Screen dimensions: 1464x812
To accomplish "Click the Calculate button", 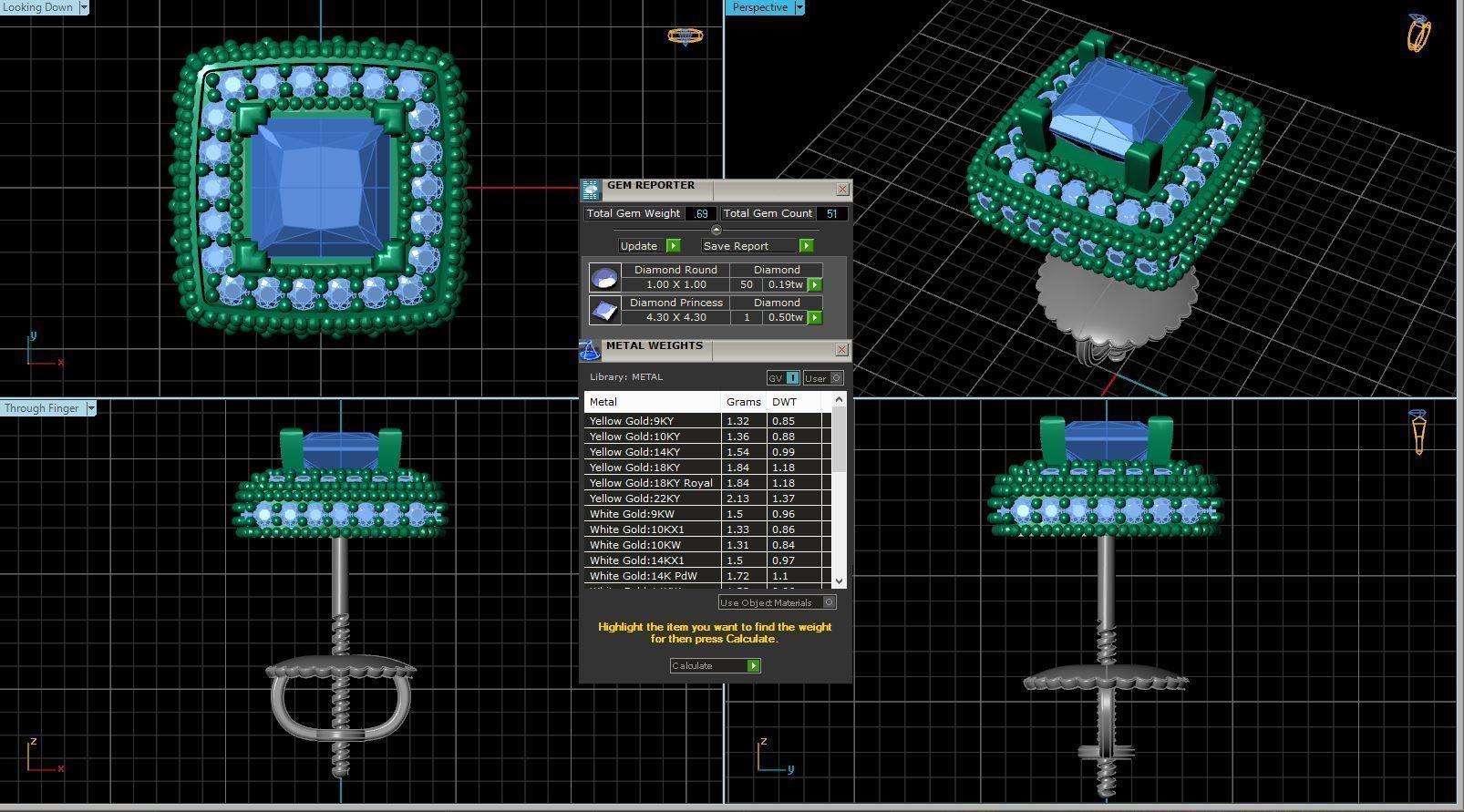I will click(x=716, y=666).
